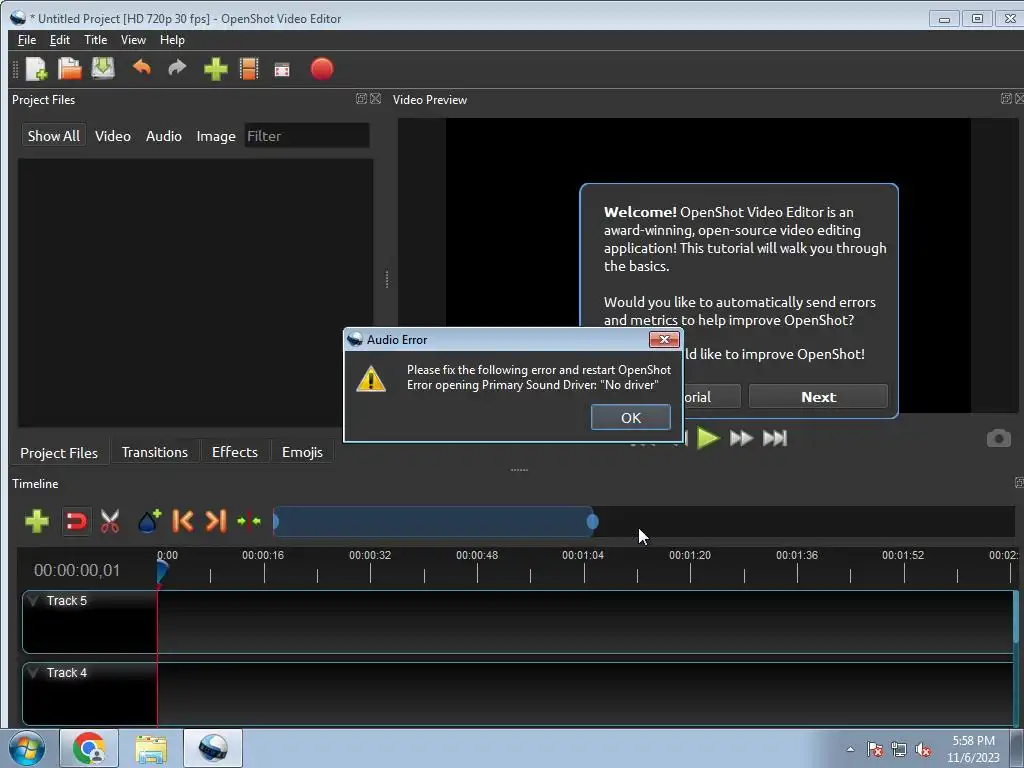Click the left handle of the timeline zoom slider
1024x768 pixels.
(276, 522)
